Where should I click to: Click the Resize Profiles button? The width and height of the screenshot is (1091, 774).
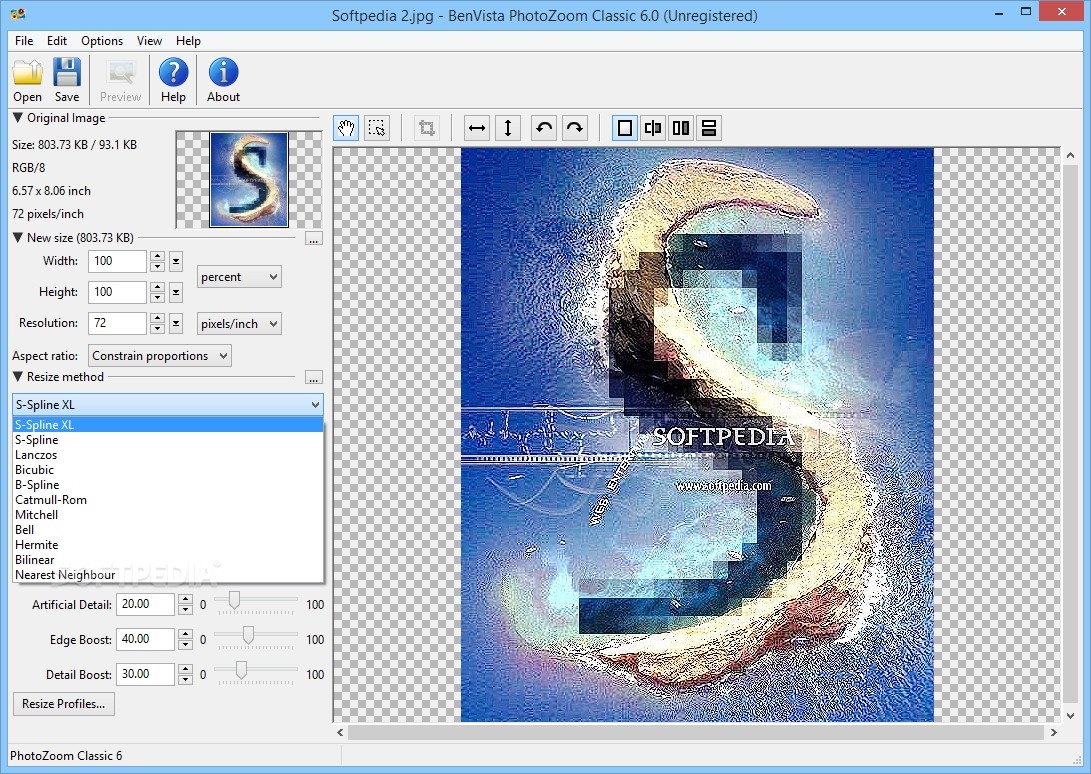coord(63,704)
